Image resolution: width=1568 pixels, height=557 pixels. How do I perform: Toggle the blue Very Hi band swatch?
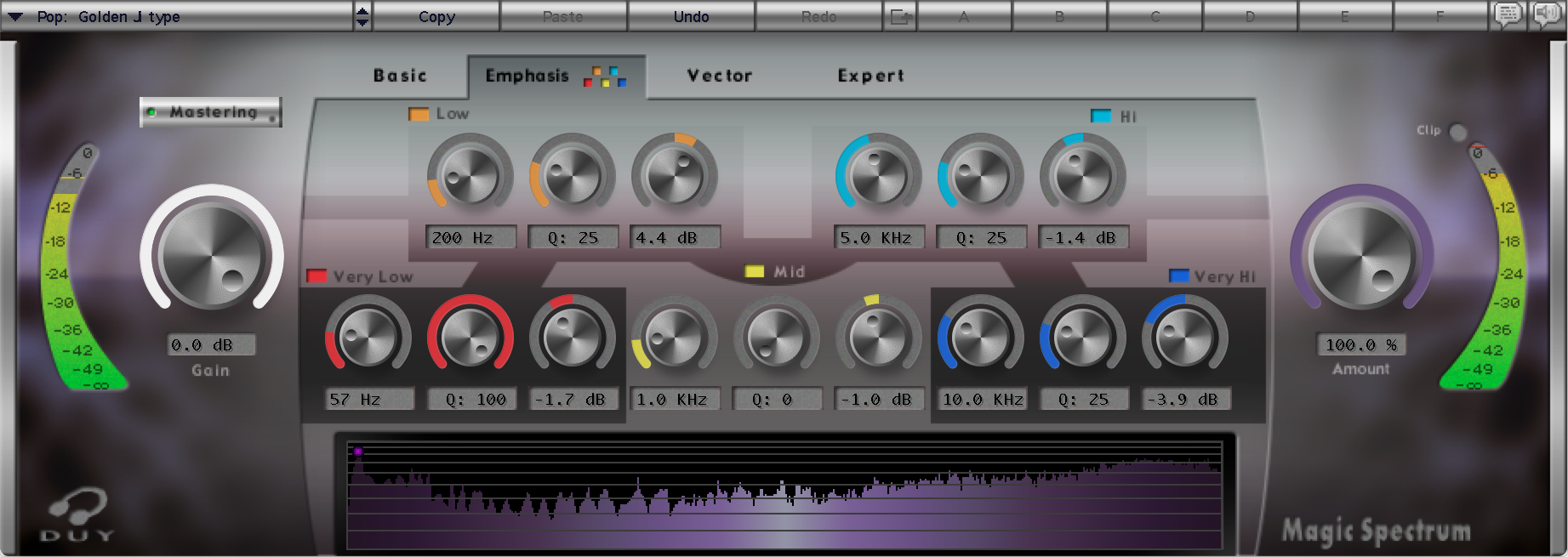click(1178, 276)
